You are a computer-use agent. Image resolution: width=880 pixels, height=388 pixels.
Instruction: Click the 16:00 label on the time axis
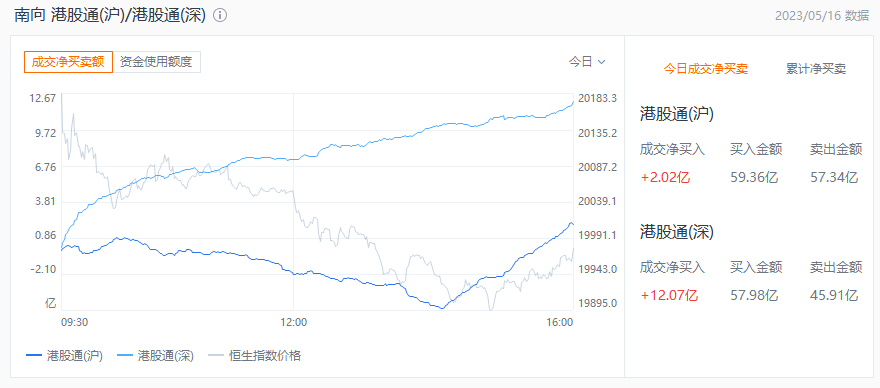click(560, 322)
